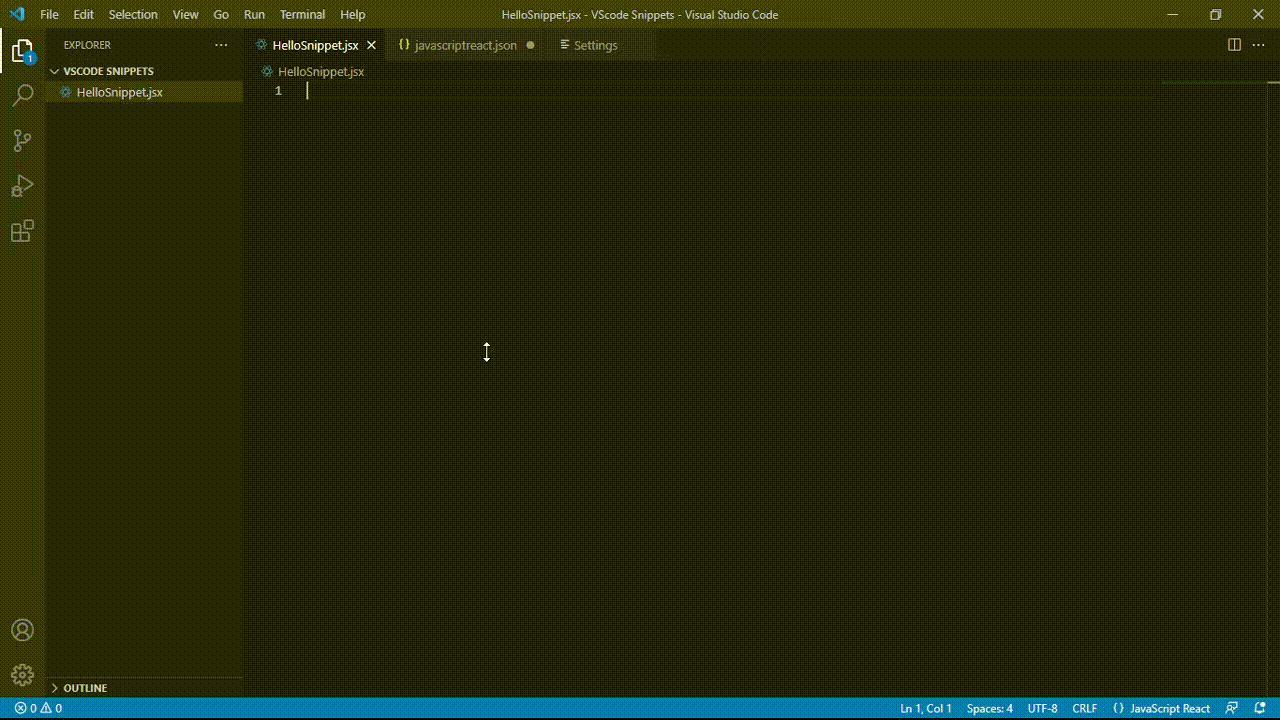Image resolution: width=1280 pixels, height=720 pixels.
Task: Collapse the VSCODE SNIPPETS folder section
Action: (144, 71)
